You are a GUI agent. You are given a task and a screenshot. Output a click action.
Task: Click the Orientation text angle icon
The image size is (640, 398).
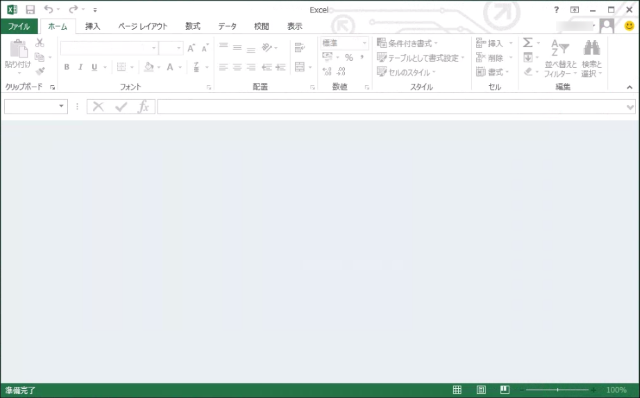click(x=267, y=47)
